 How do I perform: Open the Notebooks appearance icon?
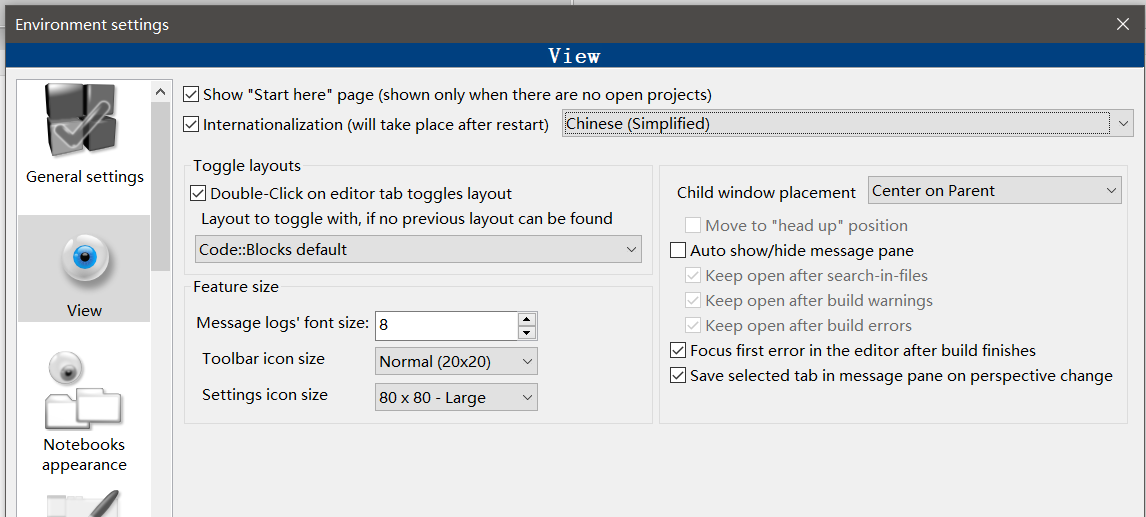pyautogui.click(x=84, y=392)
